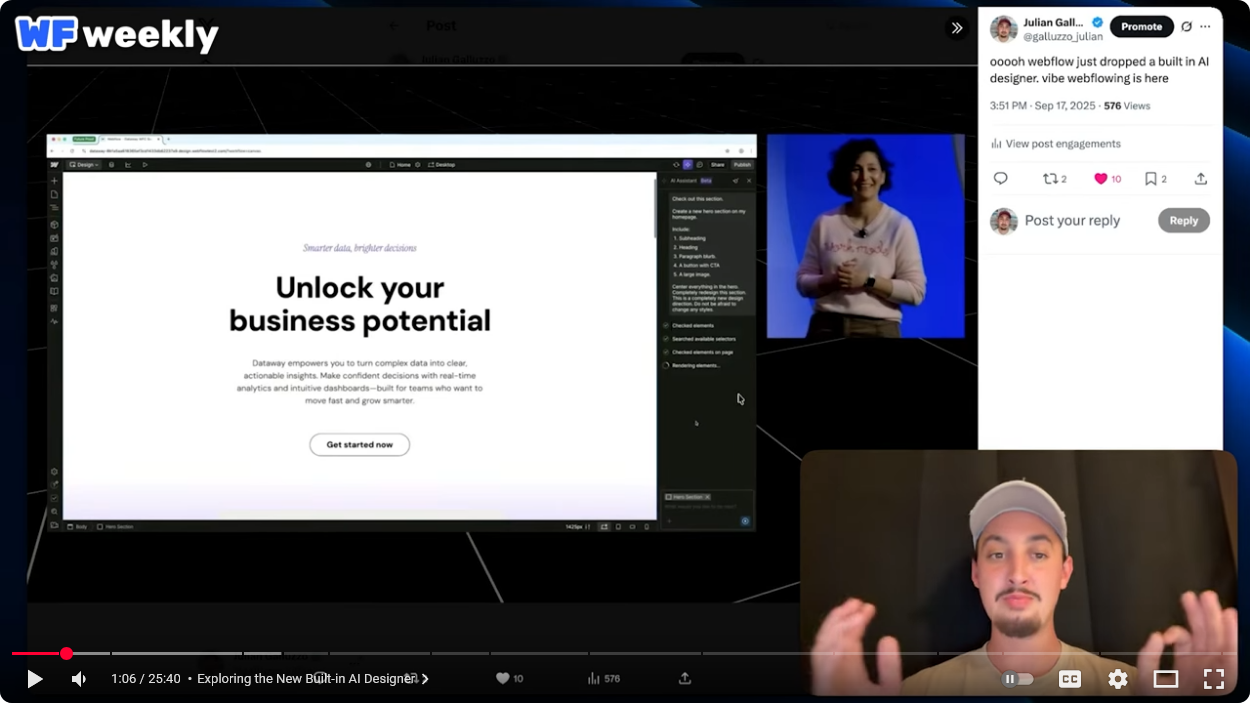Click the purple AI Assistant toolbar icon
This screenshot has width=1250, height=703.
coord(687,165)
